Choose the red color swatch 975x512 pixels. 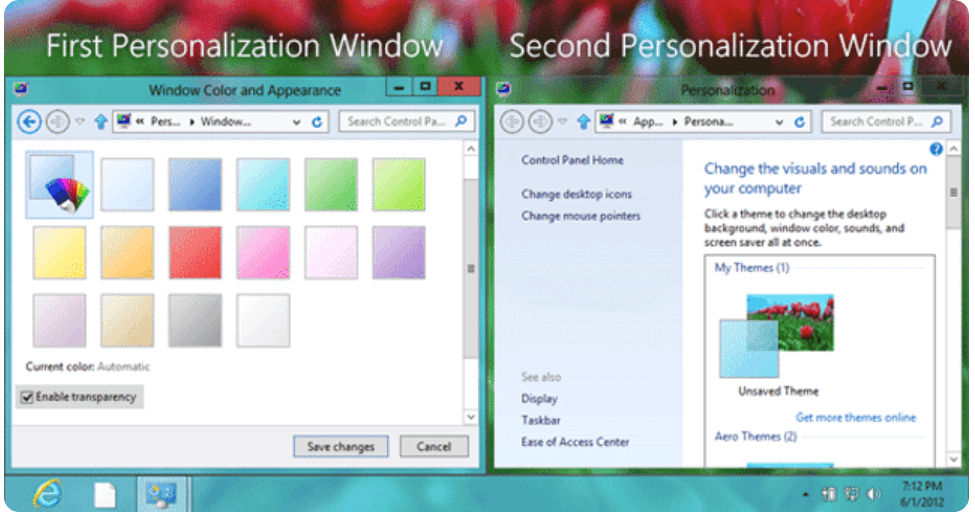[195, 252]
